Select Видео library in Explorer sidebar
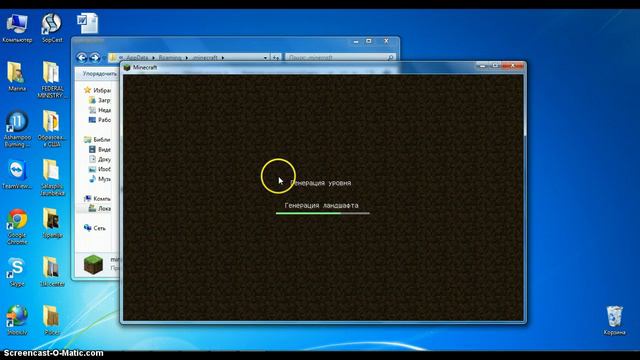 click(100, 149)
